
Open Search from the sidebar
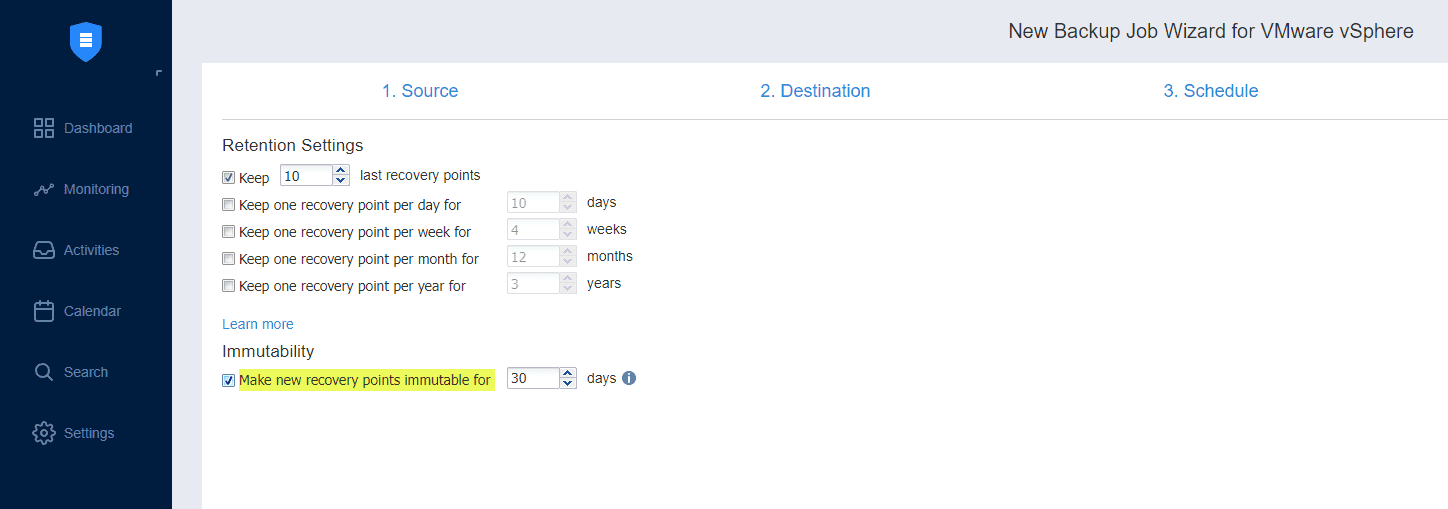(86, 372)
